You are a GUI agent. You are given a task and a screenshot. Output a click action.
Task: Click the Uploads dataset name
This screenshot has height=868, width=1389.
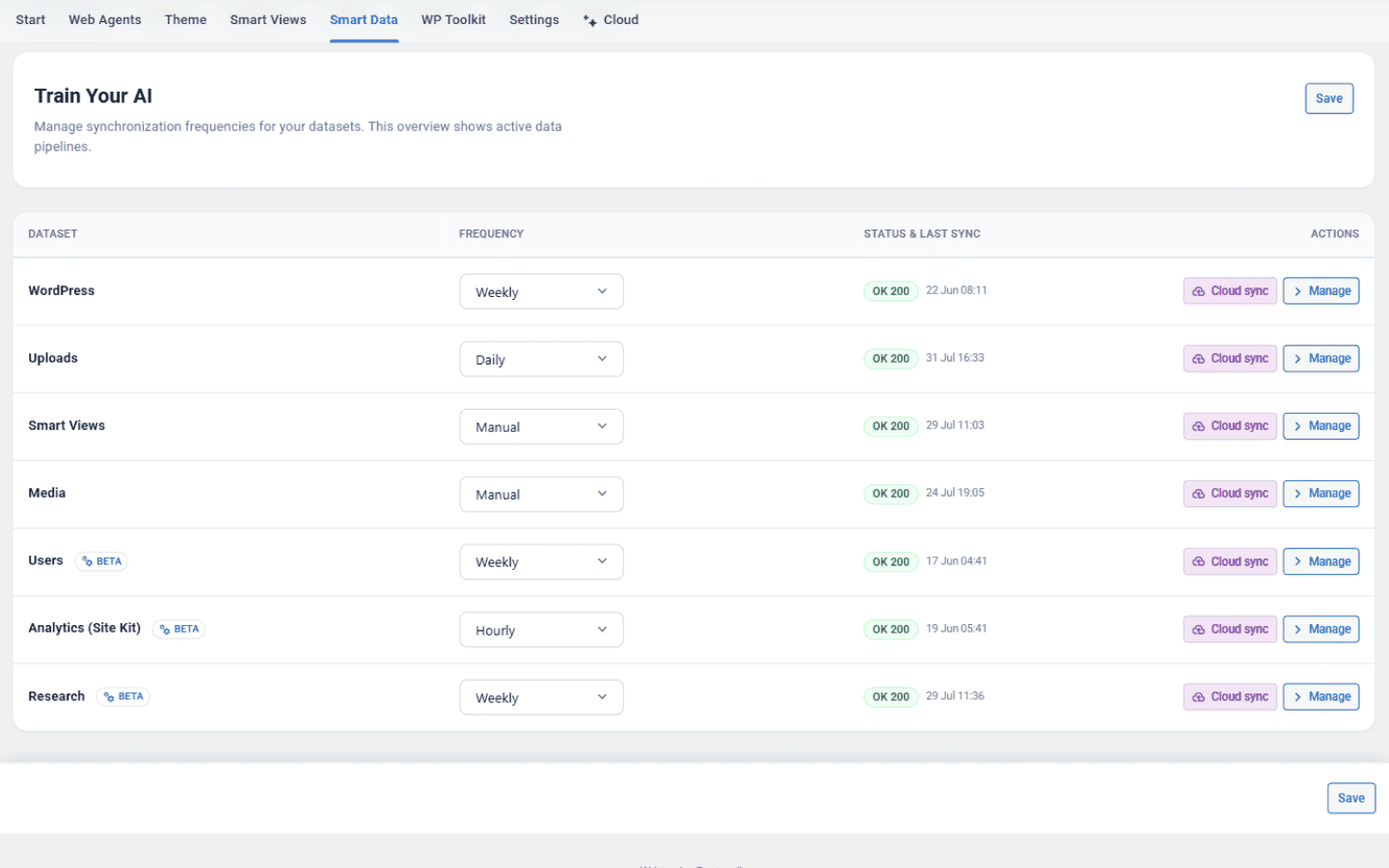[x=53, y=358]
